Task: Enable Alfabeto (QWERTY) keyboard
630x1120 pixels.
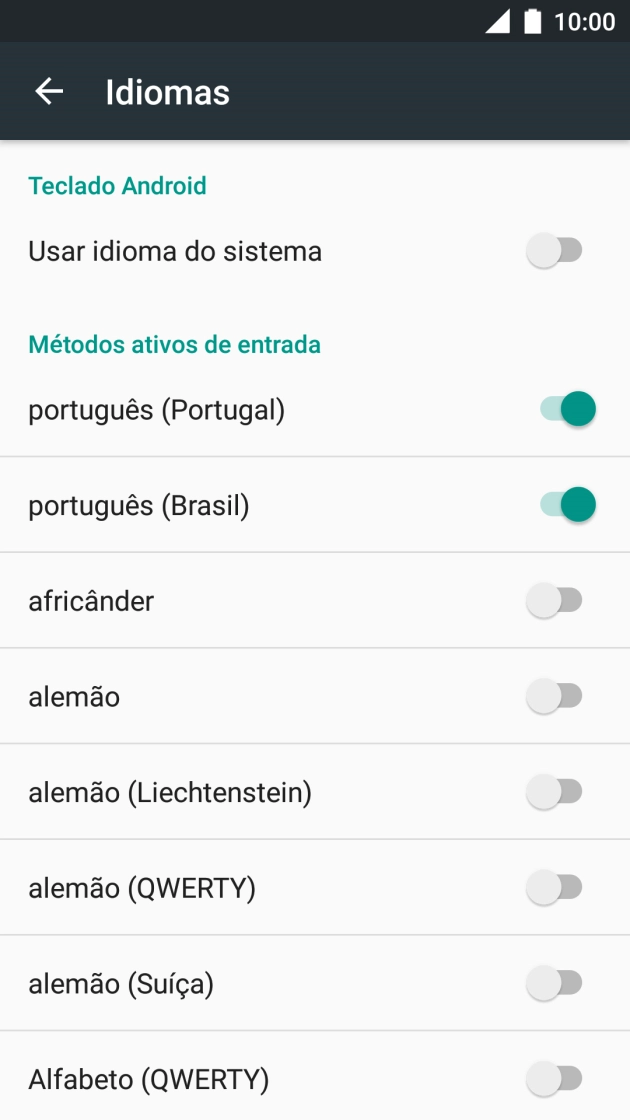Action: [x=557, y=1078]
